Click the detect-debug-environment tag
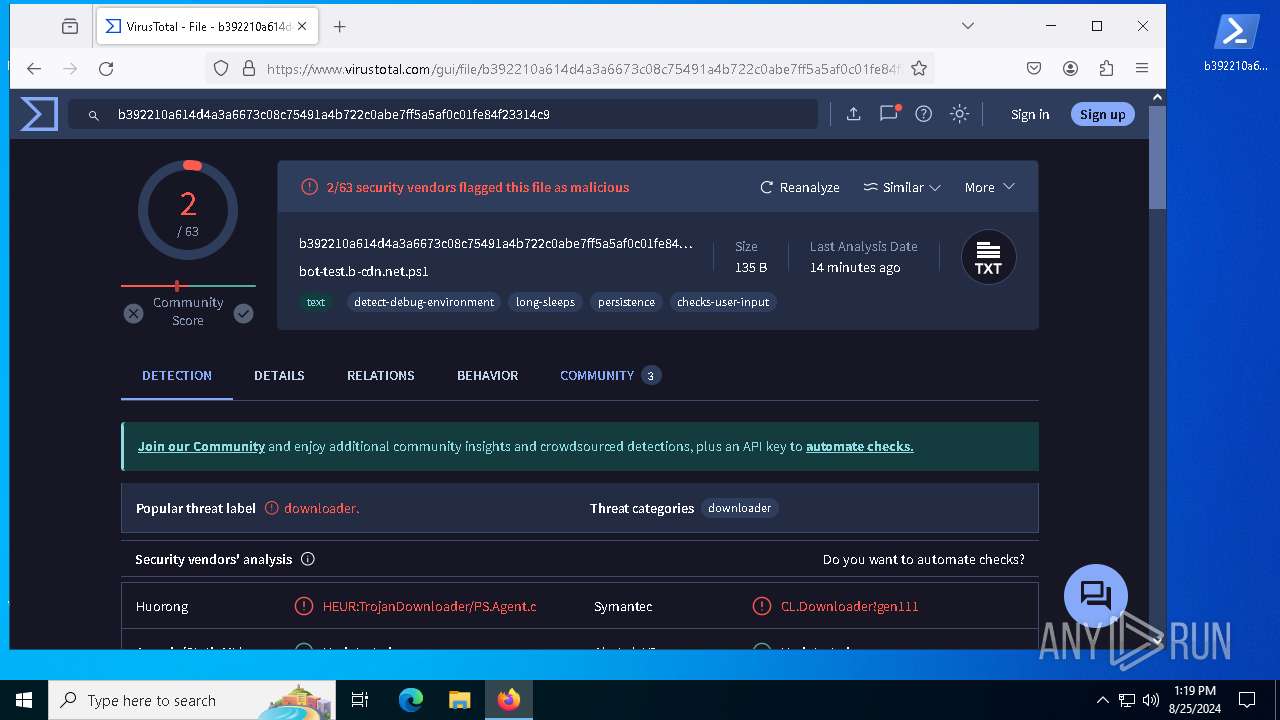1280x720 pixels. (x=424, y=302)
